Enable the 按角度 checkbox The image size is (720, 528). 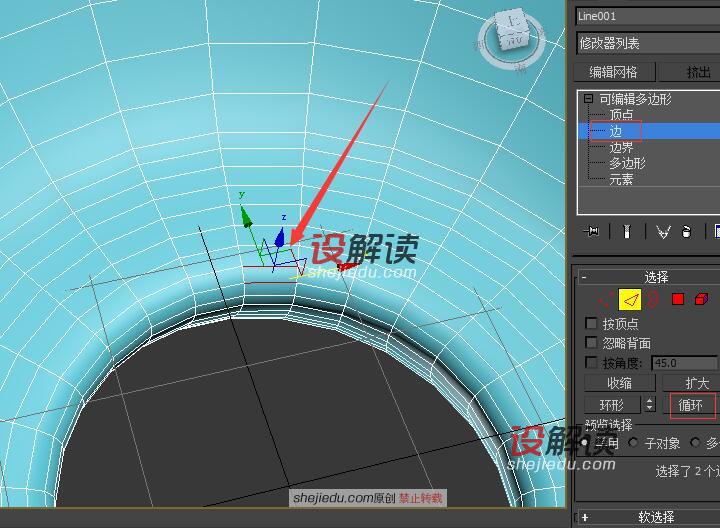pyautogui.click(x=591, y=363)
